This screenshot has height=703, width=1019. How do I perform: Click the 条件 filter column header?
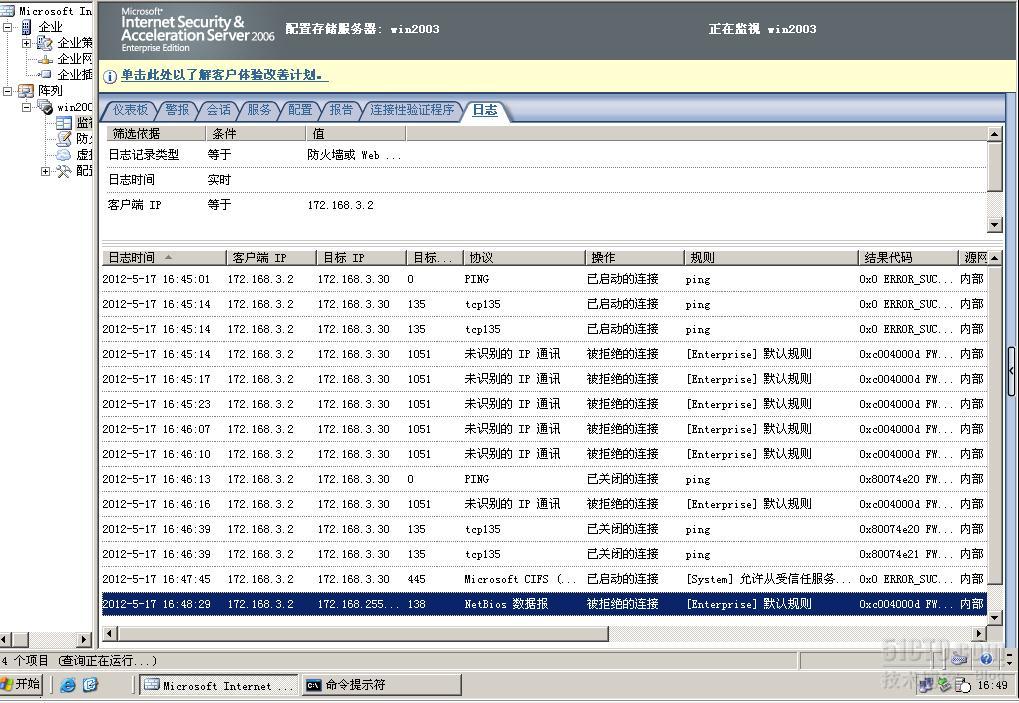(256, 134)
